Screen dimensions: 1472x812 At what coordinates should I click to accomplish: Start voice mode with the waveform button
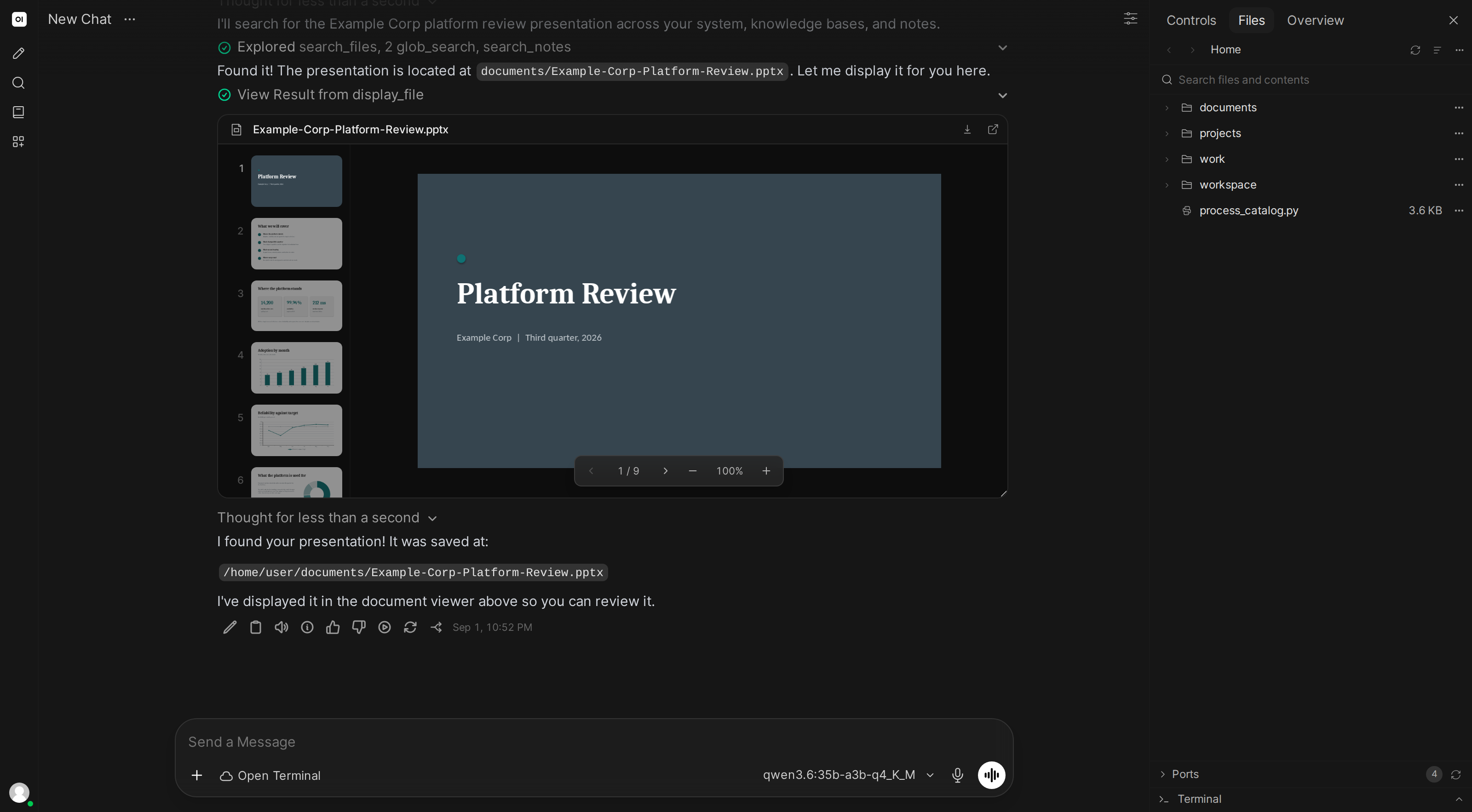click(991, 775)
